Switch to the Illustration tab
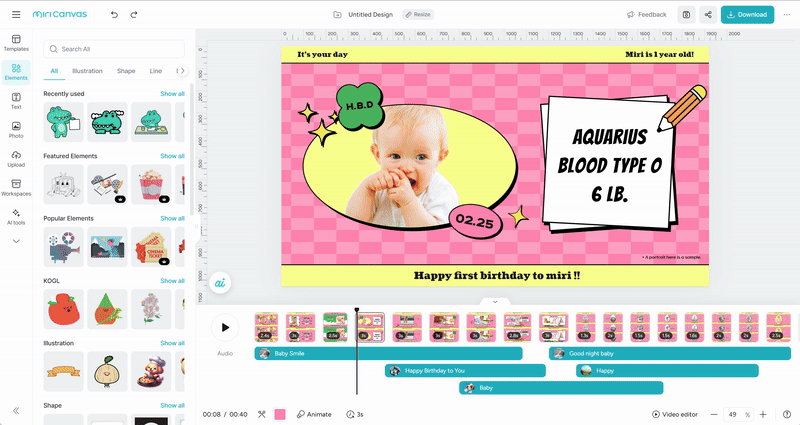The image size is (800, 425). pos(87,71)
